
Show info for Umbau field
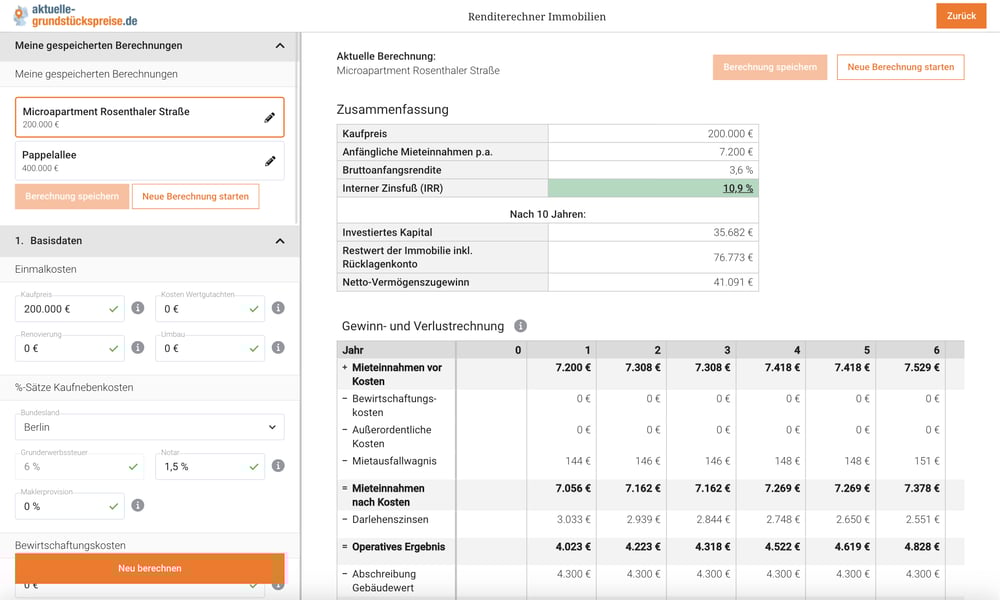pyautogui.click(x=278, y=348)
